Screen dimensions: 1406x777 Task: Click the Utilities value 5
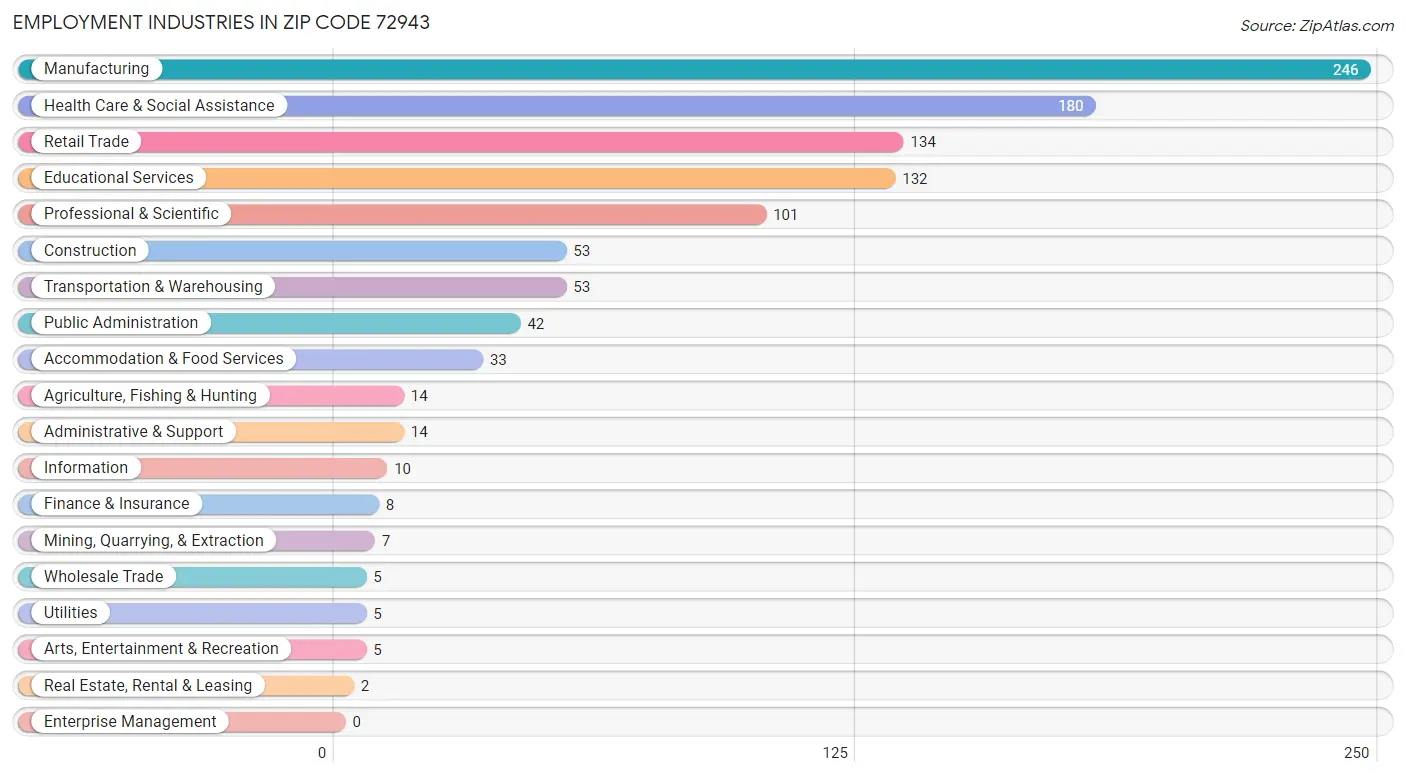coord(378,614)
